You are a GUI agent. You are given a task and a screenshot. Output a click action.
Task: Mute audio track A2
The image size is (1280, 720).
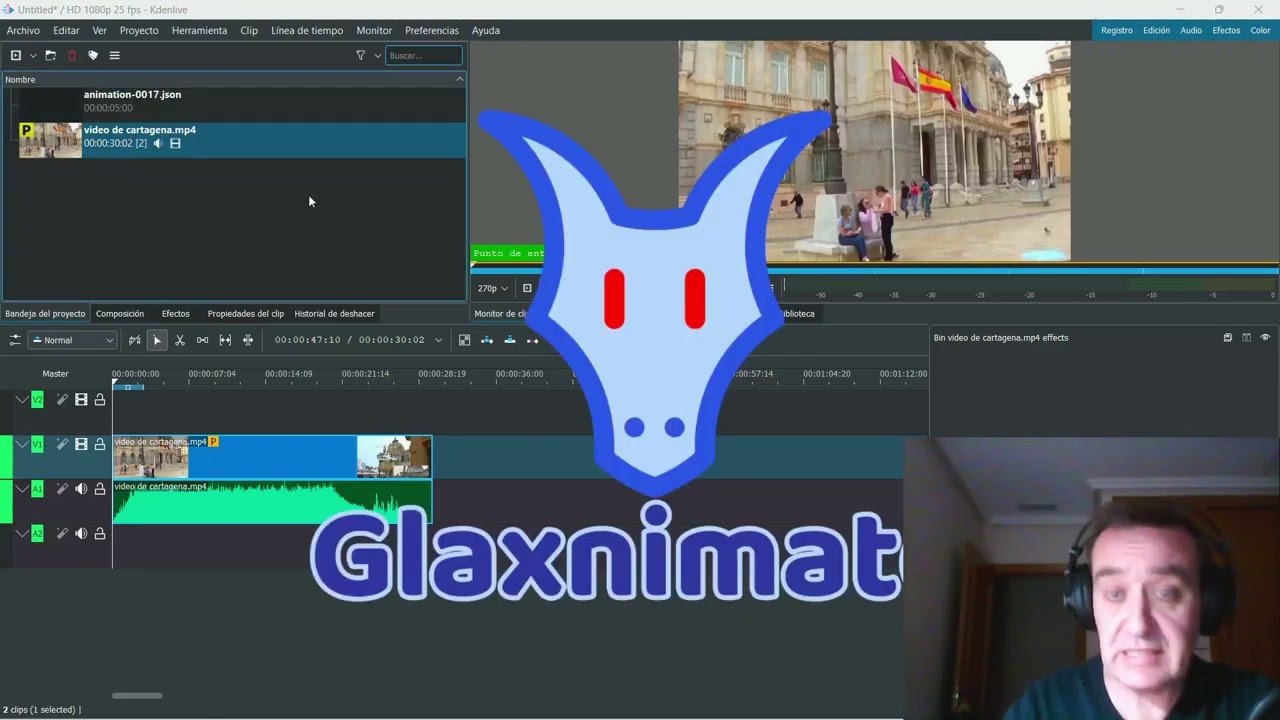[81, 534]
